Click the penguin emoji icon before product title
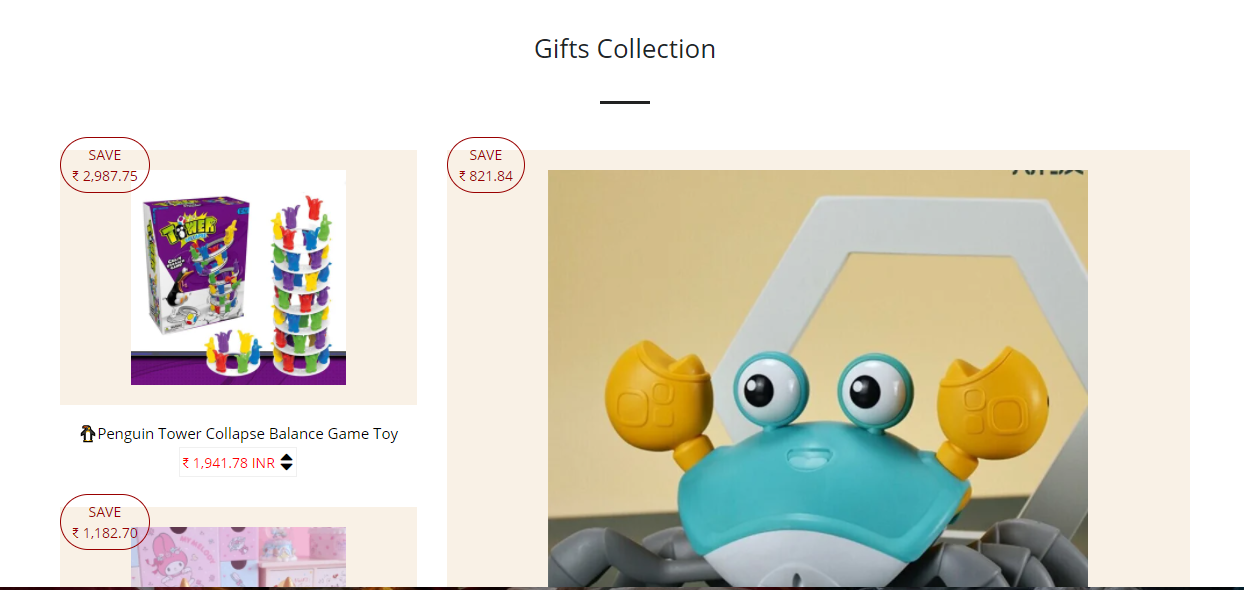 click(x=88, y=434)
